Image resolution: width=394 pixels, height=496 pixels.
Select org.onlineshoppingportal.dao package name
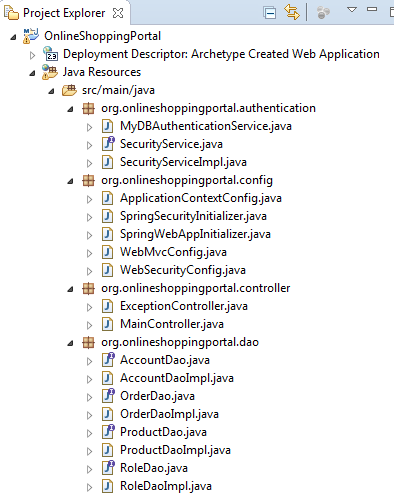coord(180,342)
